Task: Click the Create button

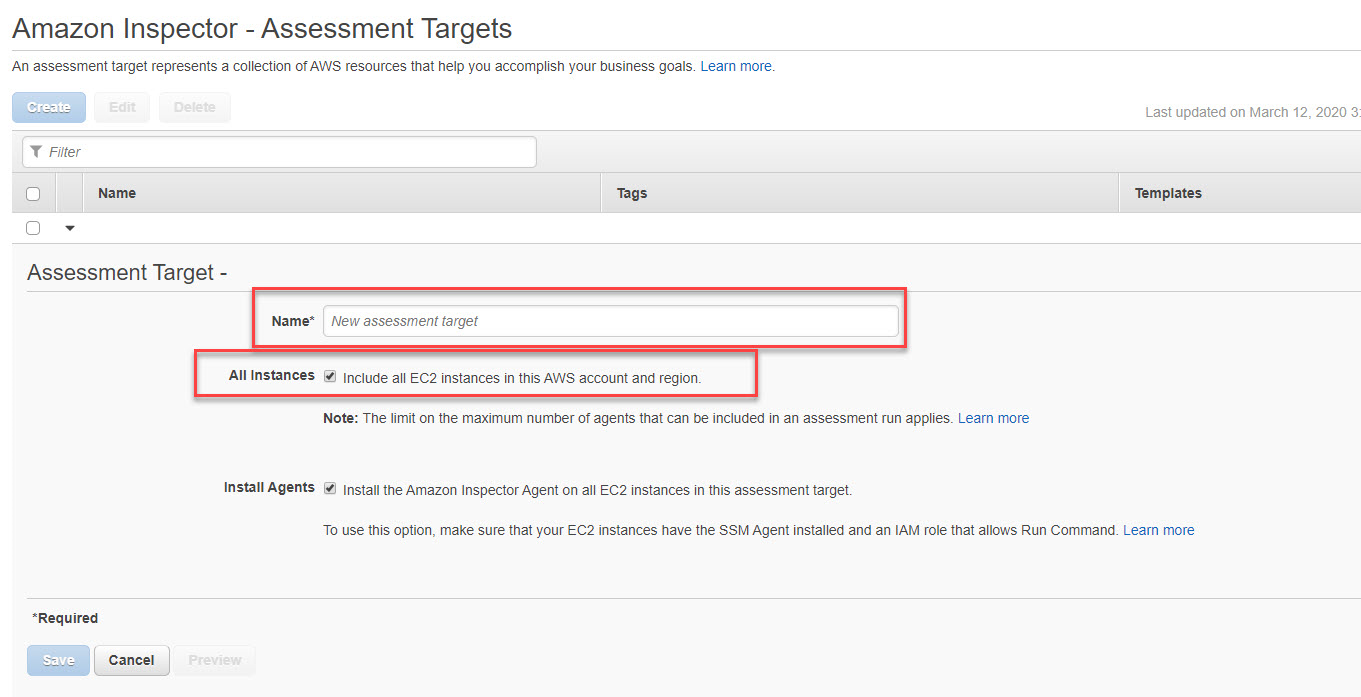Action: click(48, 107)
